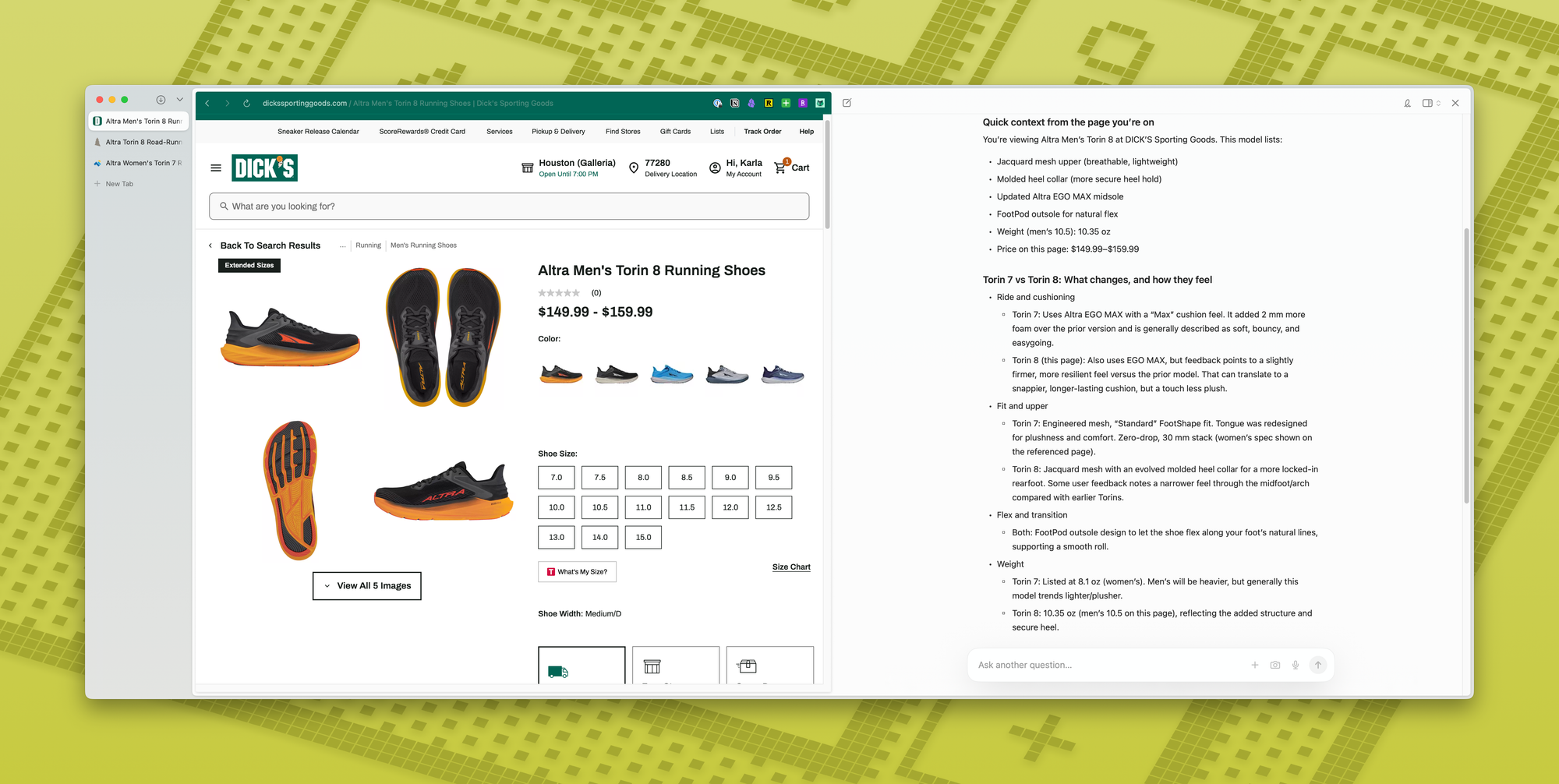The height and width of the screenshot is (784, 1559).
Task: Click the downloads icon in the sidebar
Action: pos(161,100)
